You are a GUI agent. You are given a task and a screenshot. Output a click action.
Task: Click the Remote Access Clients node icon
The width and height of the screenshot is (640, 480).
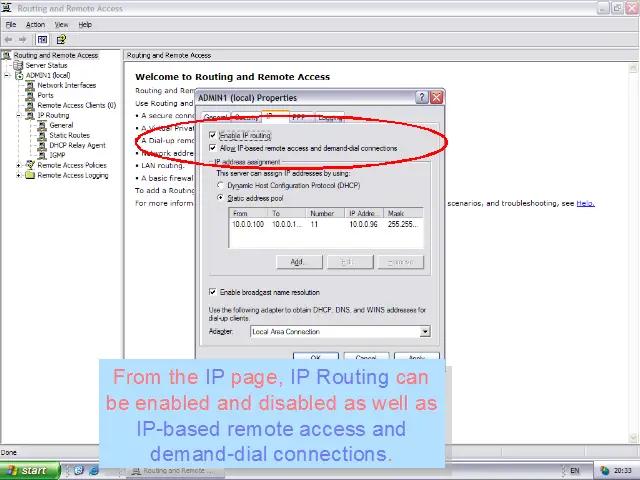[30, 105]
